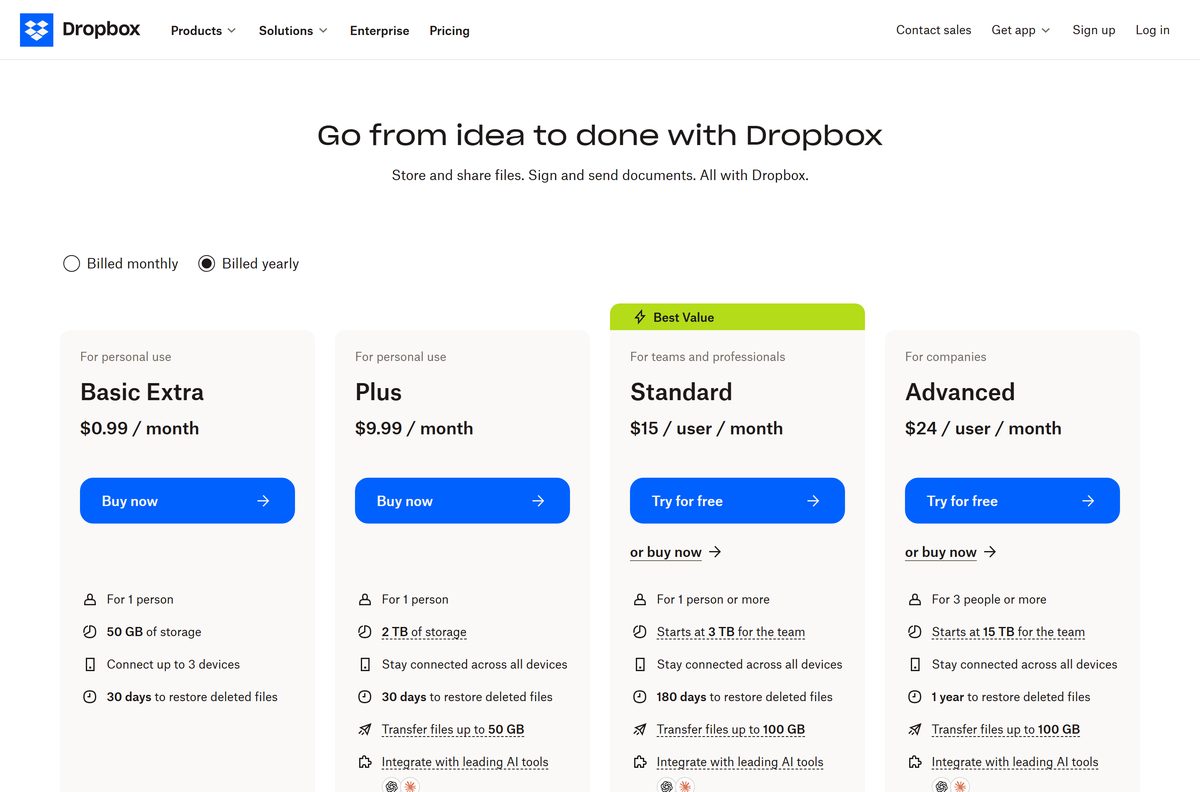Click puzzle icon in Plus AI tools row

[x=365, y=762]
